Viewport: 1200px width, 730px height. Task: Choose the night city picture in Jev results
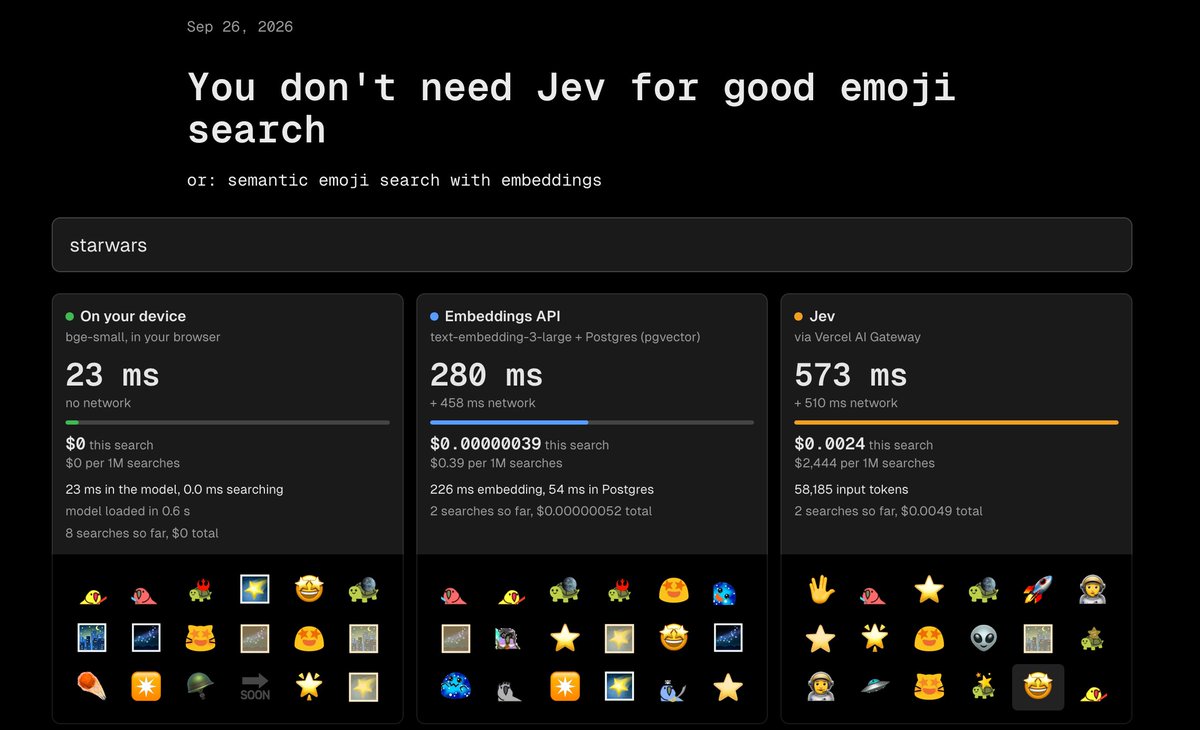tap(1037, 638)
